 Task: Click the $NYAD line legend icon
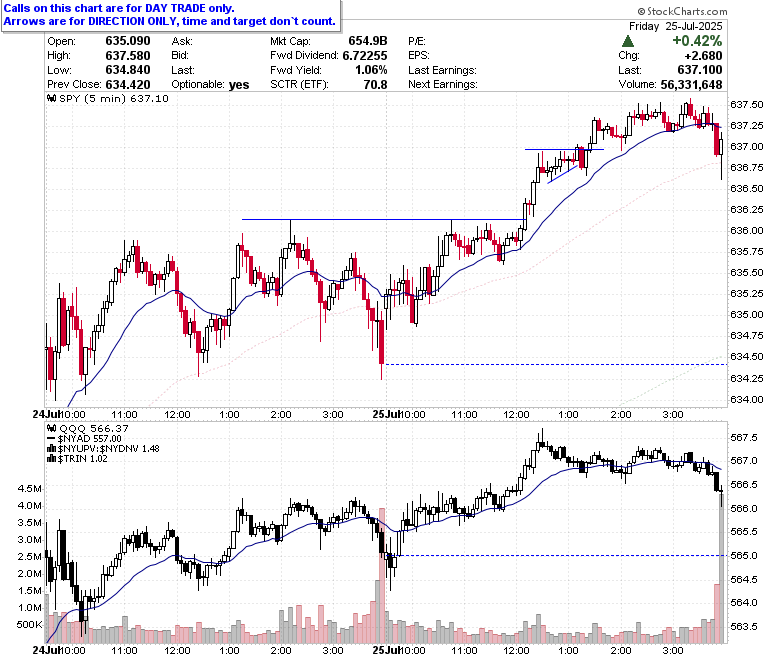point(51,439)
